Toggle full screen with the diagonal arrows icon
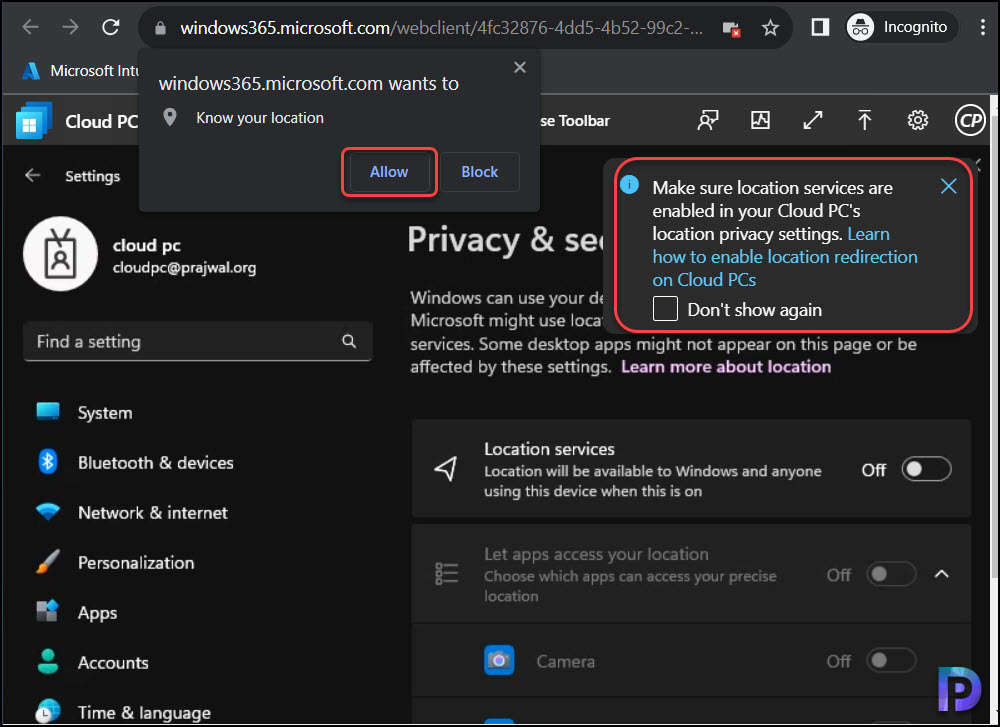This screenshot has height=727, width=1000. point(812,120)
